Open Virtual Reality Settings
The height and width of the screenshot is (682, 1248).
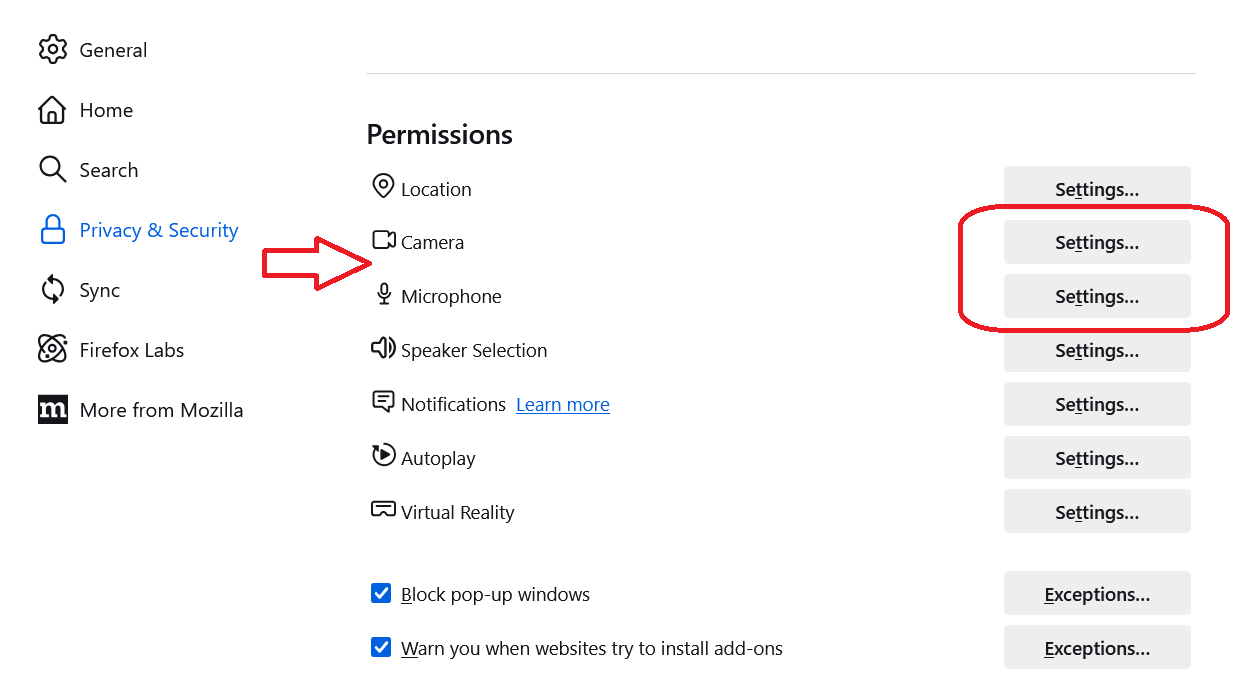pos(1096,513)
